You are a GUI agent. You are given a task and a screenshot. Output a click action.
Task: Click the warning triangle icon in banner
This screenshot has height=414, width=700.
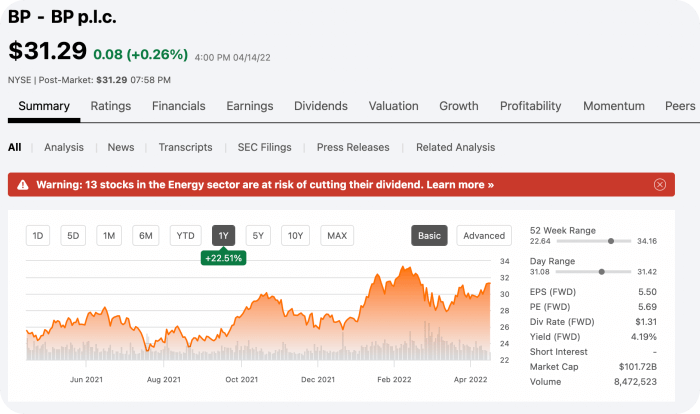click(23, 185)
